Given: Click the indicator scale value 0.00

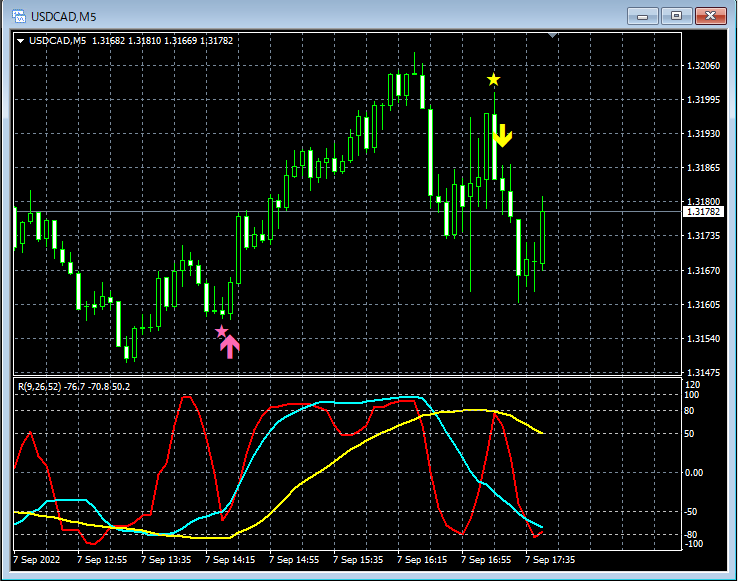Looking at the screenshot, I should tap(693, 473).
